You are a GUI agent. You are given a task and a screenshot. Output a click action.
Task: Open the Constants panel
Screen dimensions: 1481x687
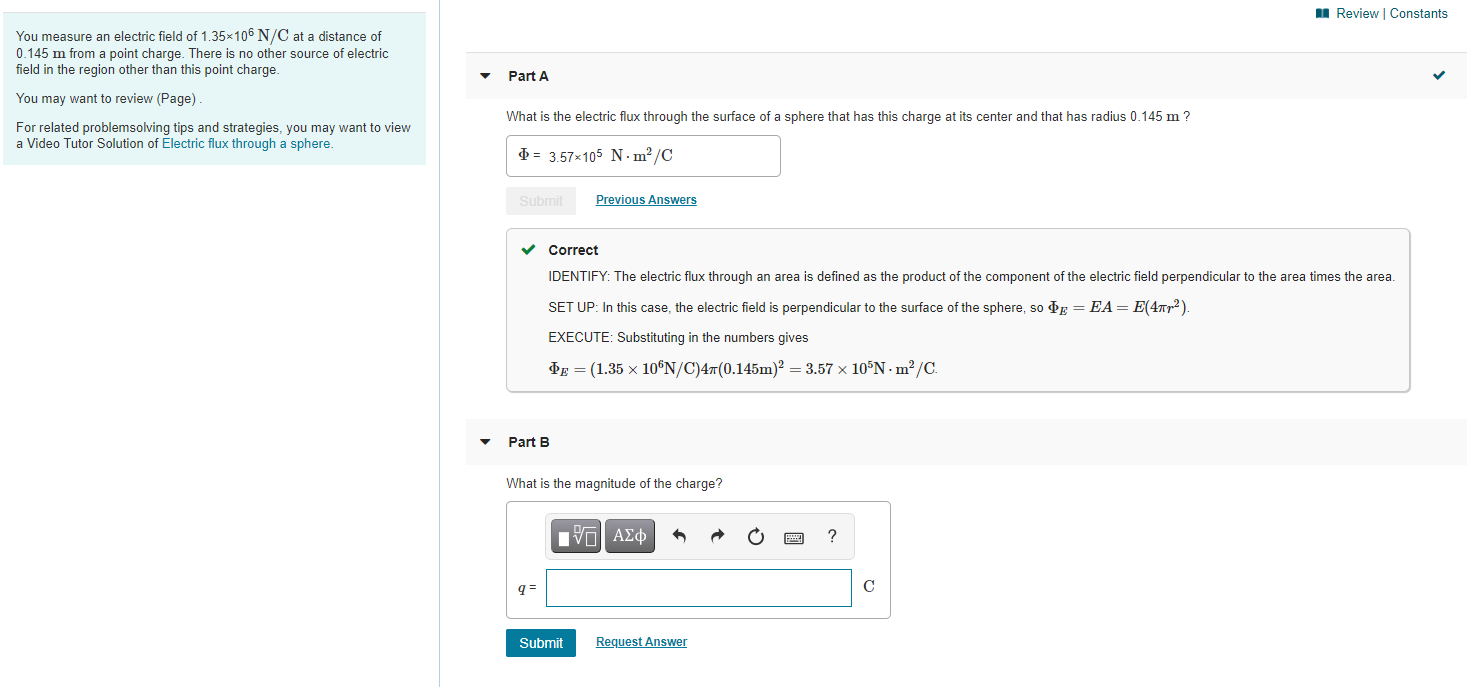tap(1418, 13)
